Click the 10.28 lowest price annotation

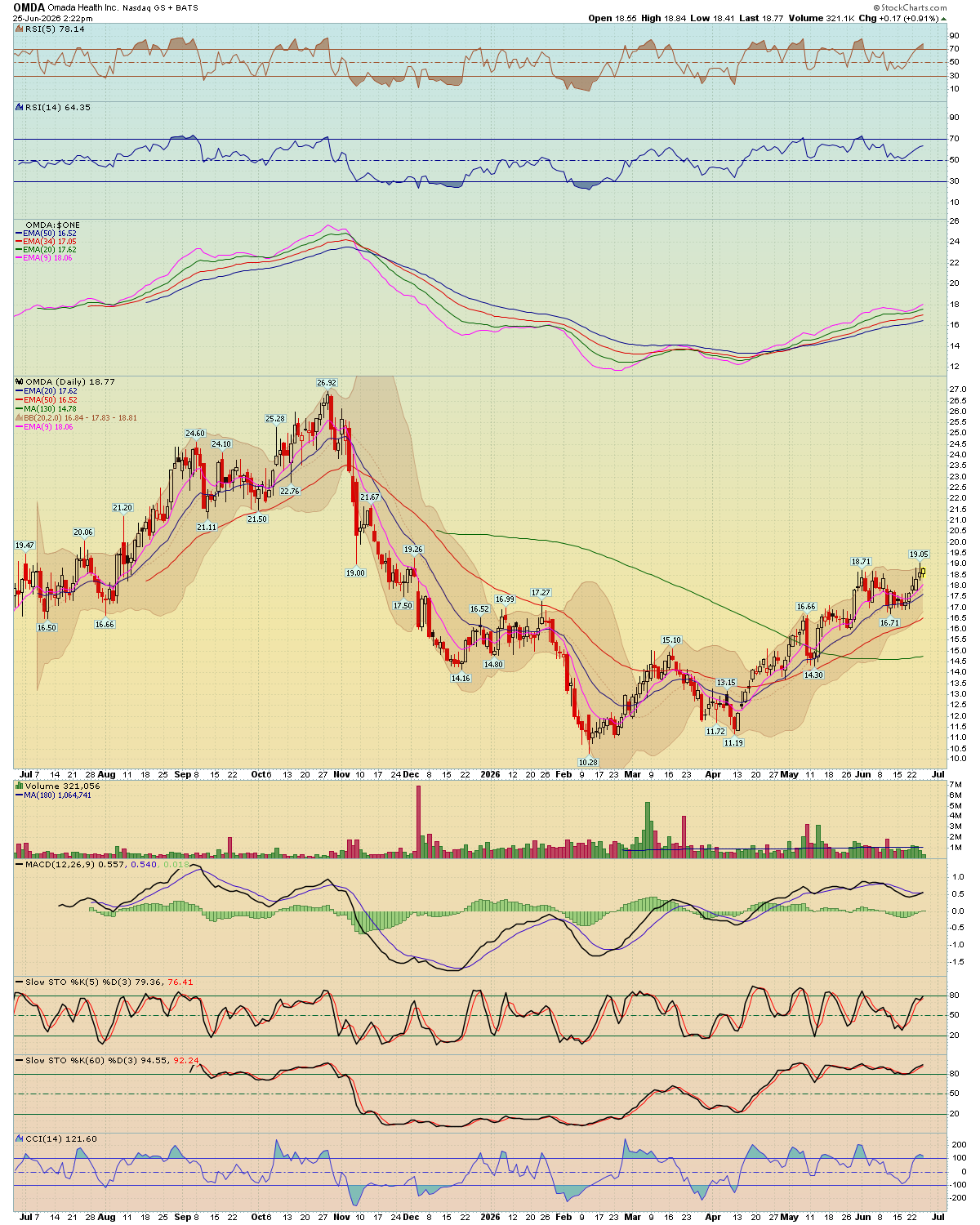(588, 762)
